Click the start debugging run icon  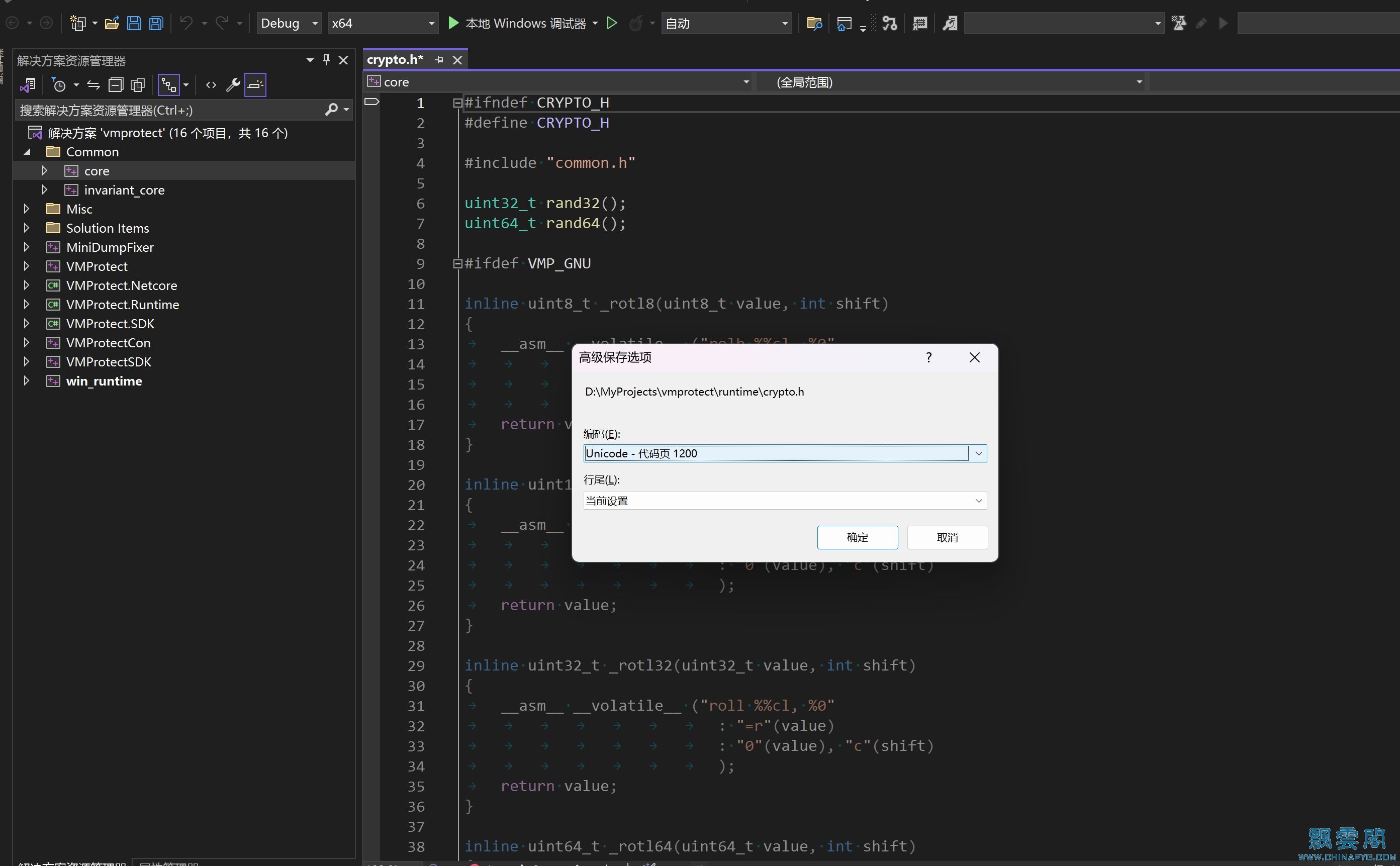[x=452, y=23]
